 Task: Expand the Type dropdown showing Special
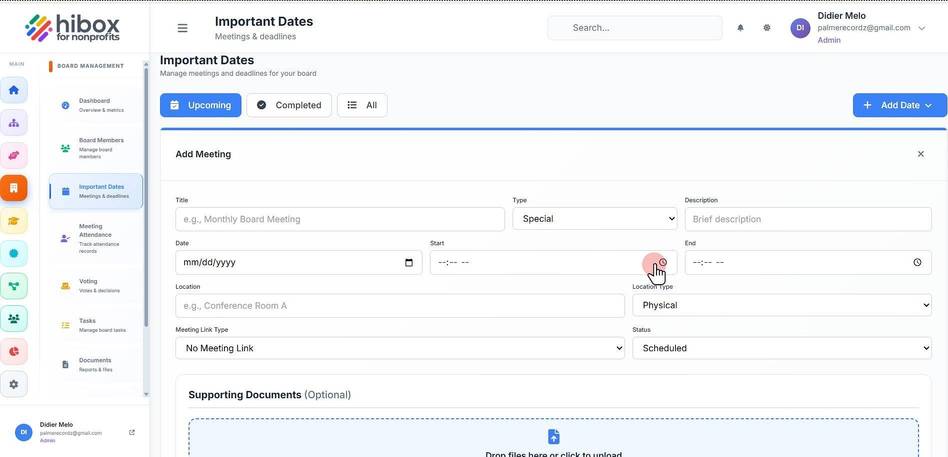pos(595,219)
